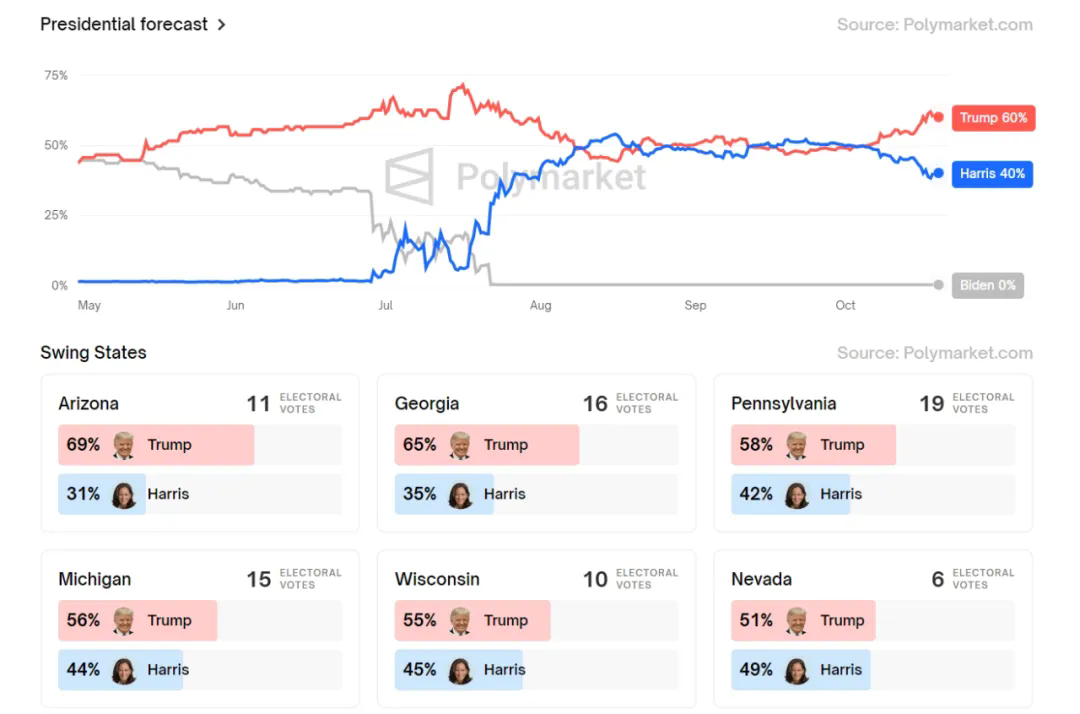Open the Presidential forecast heading link
This screenshot has width=1080, height=714.
click(x=124, y=24)
